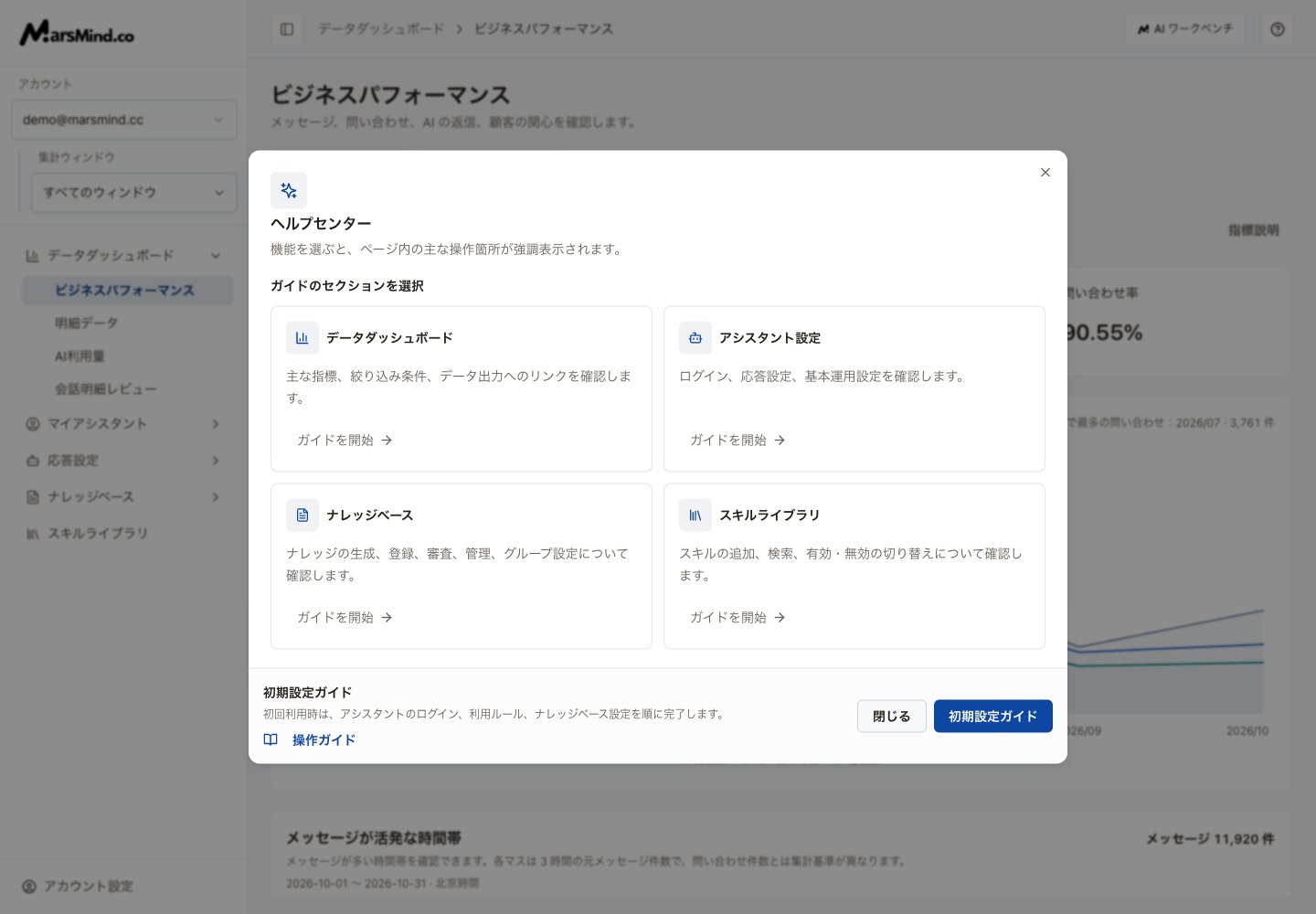Start the ナレッジベース guide via ガイドを開始
1316x914 pixels.
(345, 618)
